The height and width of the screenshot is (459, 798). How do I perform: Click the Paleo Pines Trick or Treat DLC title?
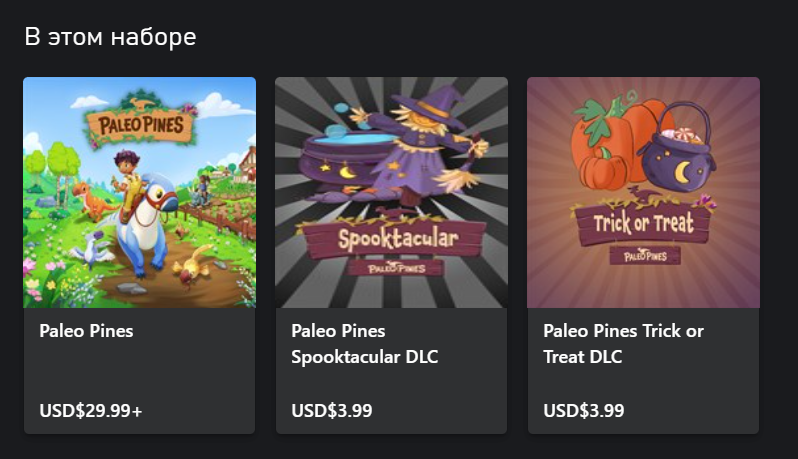pyautogui.click(x=623, y=343)
